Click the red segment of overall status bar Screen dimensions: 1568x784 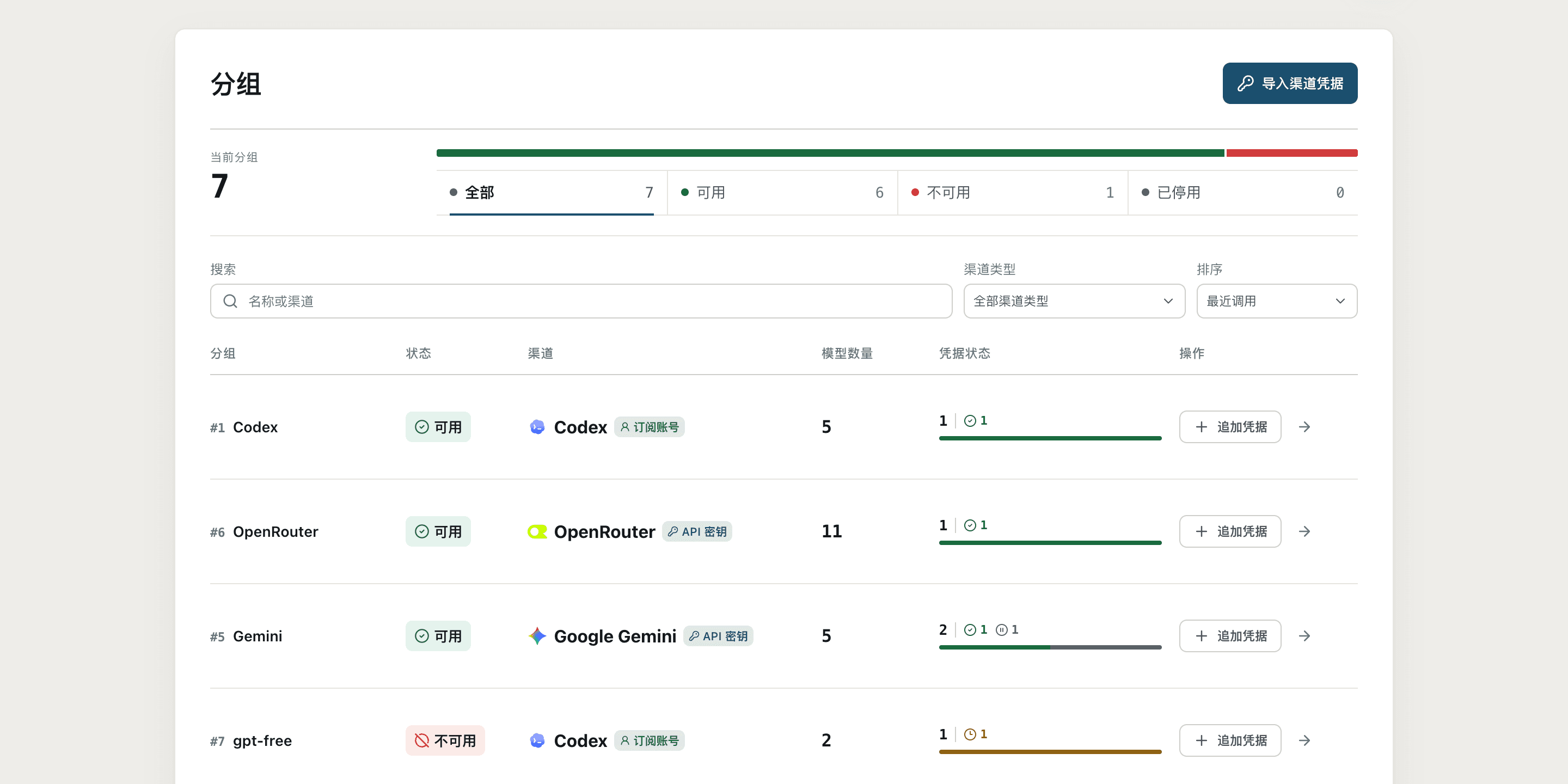[x=1291, y=154]
